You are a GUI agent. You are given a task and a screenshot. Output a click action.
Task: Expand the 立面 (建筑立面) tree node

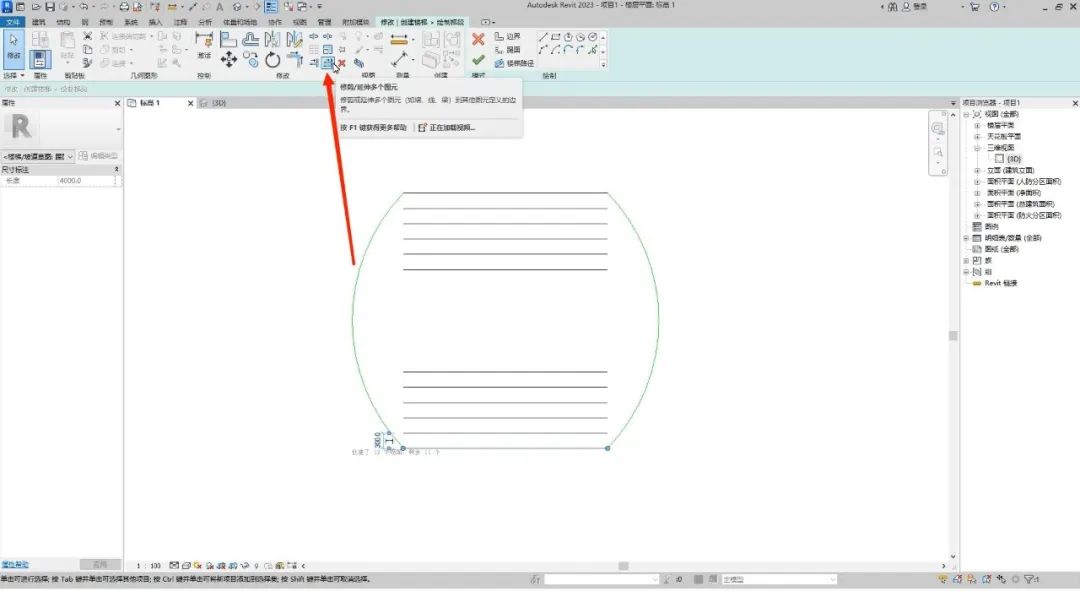click(977, 170)
